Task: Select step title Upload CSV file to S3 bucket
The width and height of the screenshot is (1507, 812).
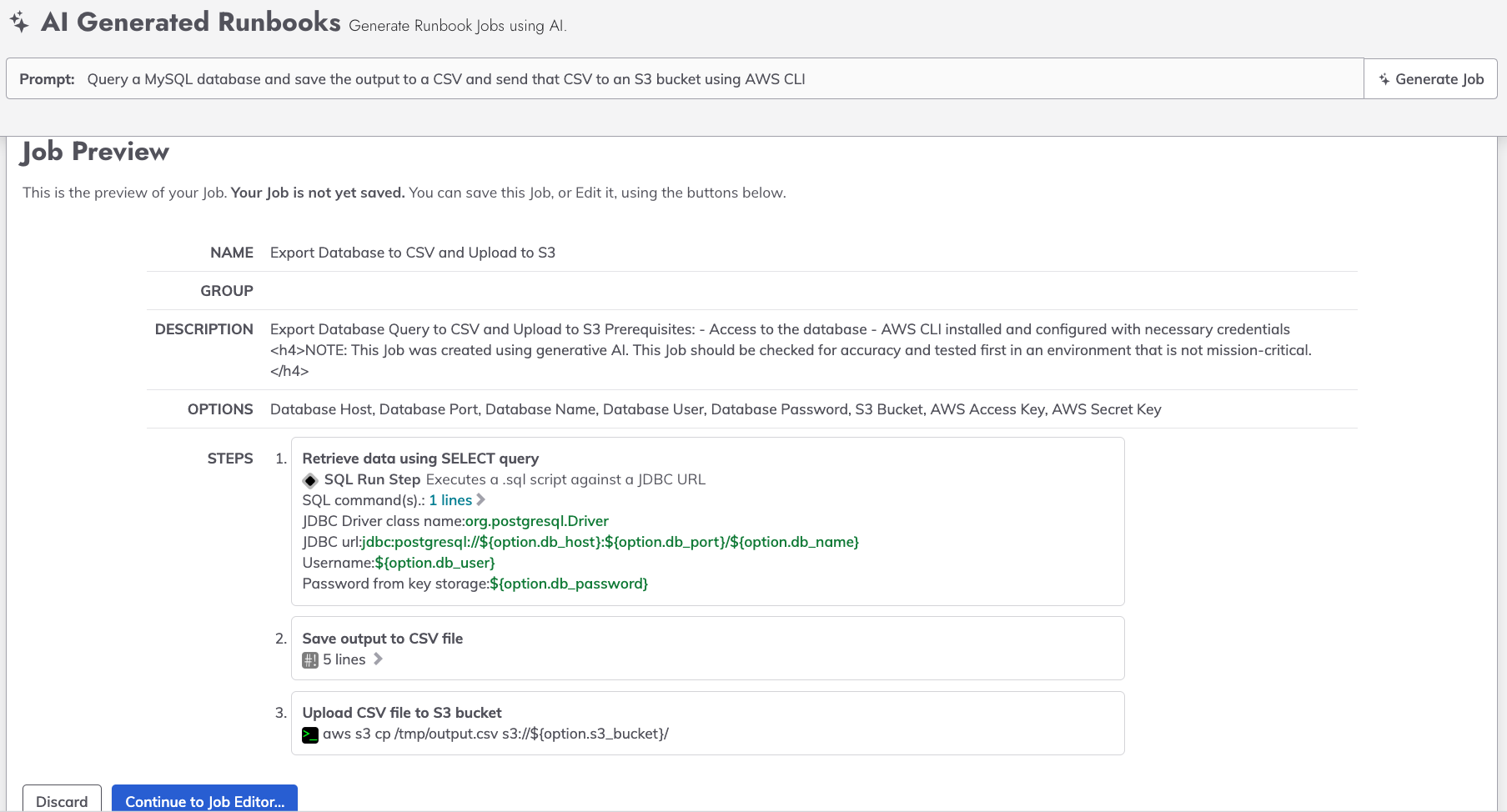Action: pyautogui.click(x=402, y=713)
